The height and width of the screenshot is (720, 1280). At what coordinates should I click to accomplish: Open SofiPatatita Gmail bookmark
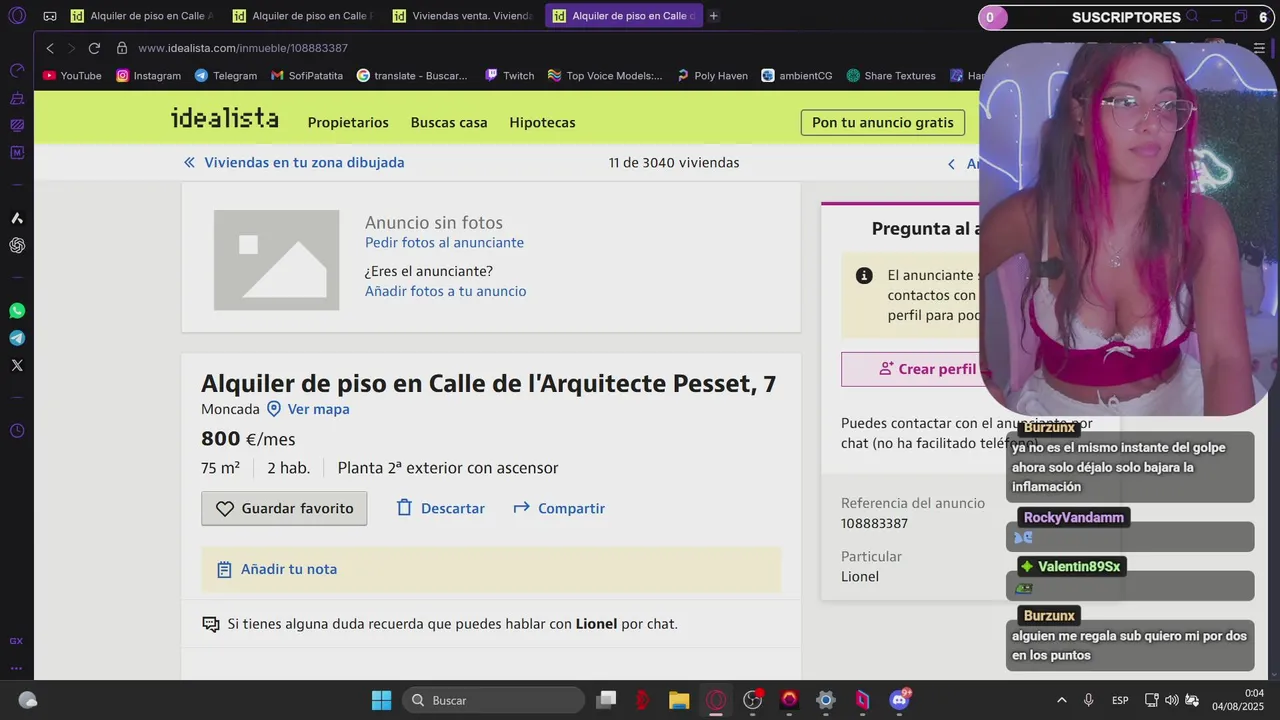[306, 75]
